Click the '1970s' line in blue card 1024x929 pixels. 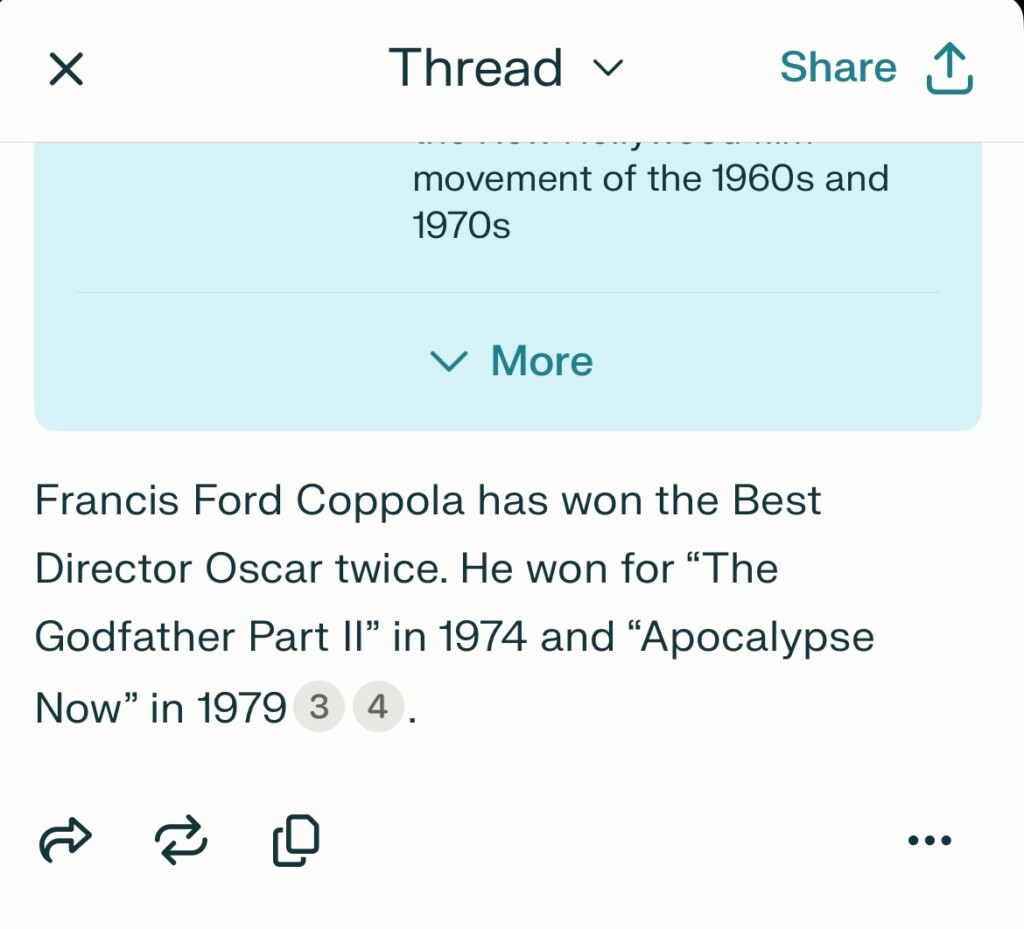click(x=461, y=226)
